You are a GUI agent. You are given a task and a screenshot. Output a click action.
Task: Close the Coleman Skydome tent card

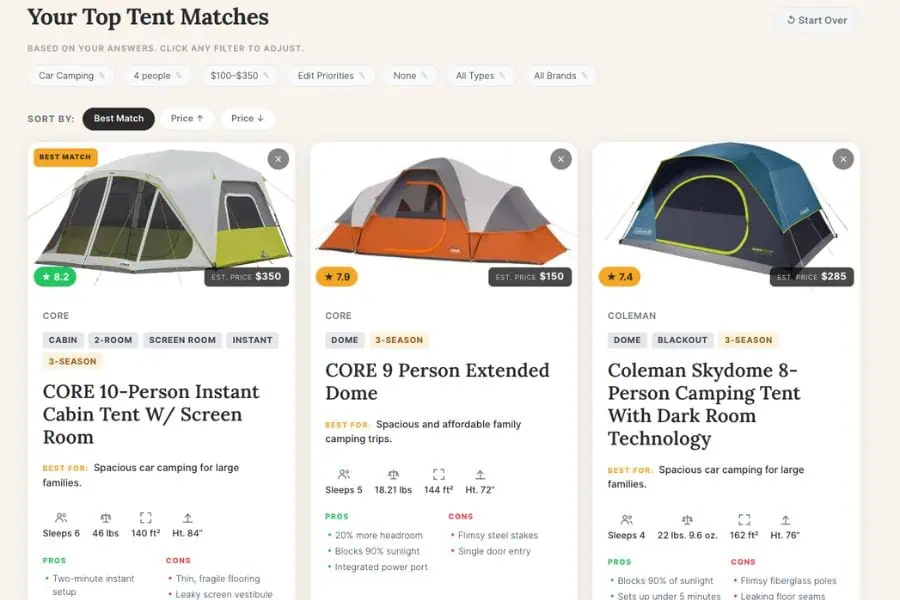pos(844,159)
